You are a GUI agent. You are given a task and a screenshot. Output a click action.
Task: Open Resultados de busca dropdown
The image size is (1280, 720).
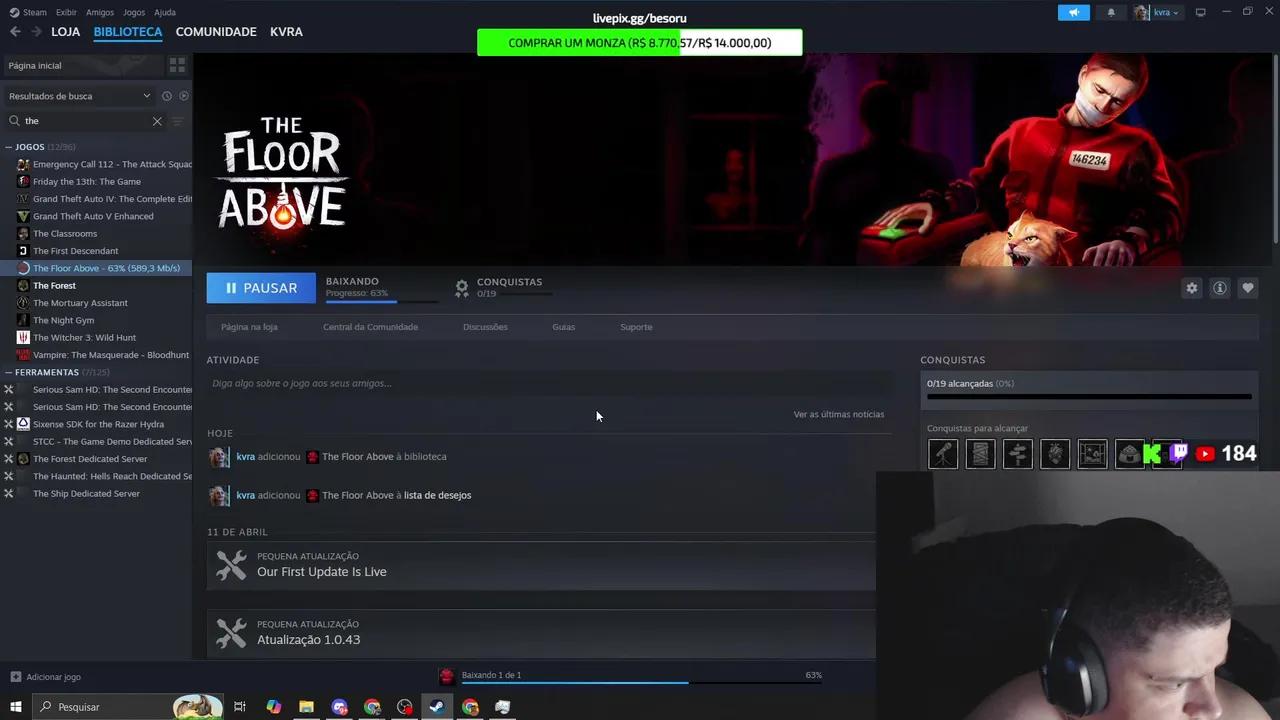tap(79, 96)
